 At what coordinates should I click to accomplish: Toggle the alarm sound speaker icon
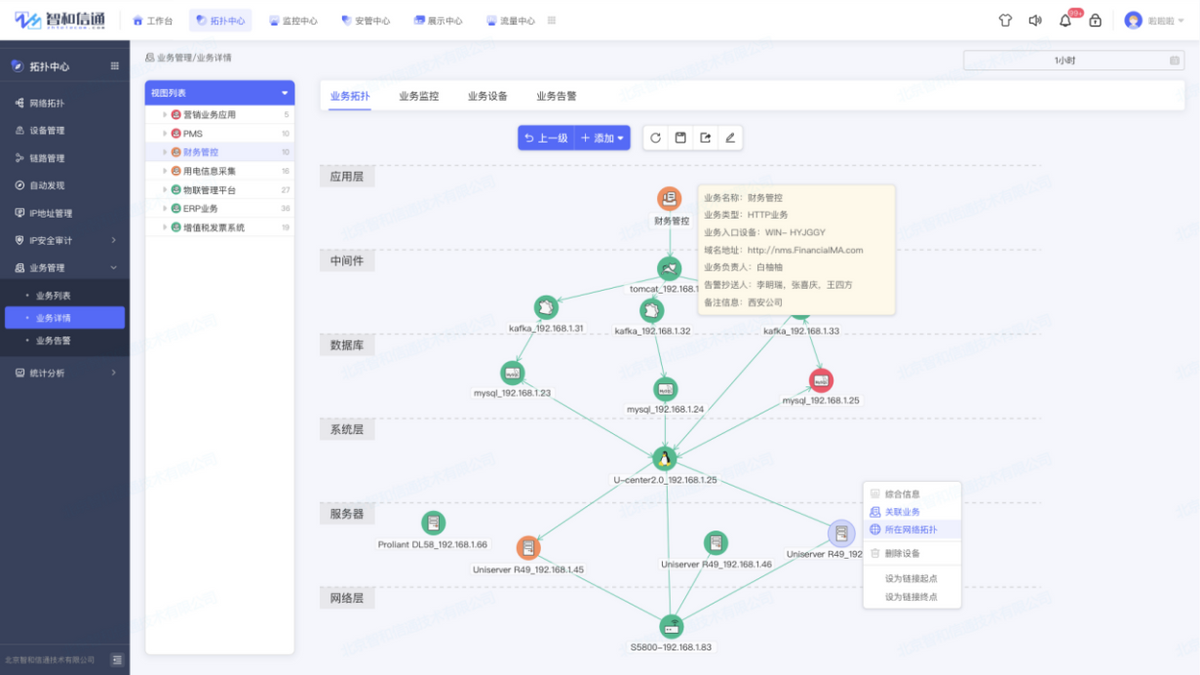[x=1035, y=20]
